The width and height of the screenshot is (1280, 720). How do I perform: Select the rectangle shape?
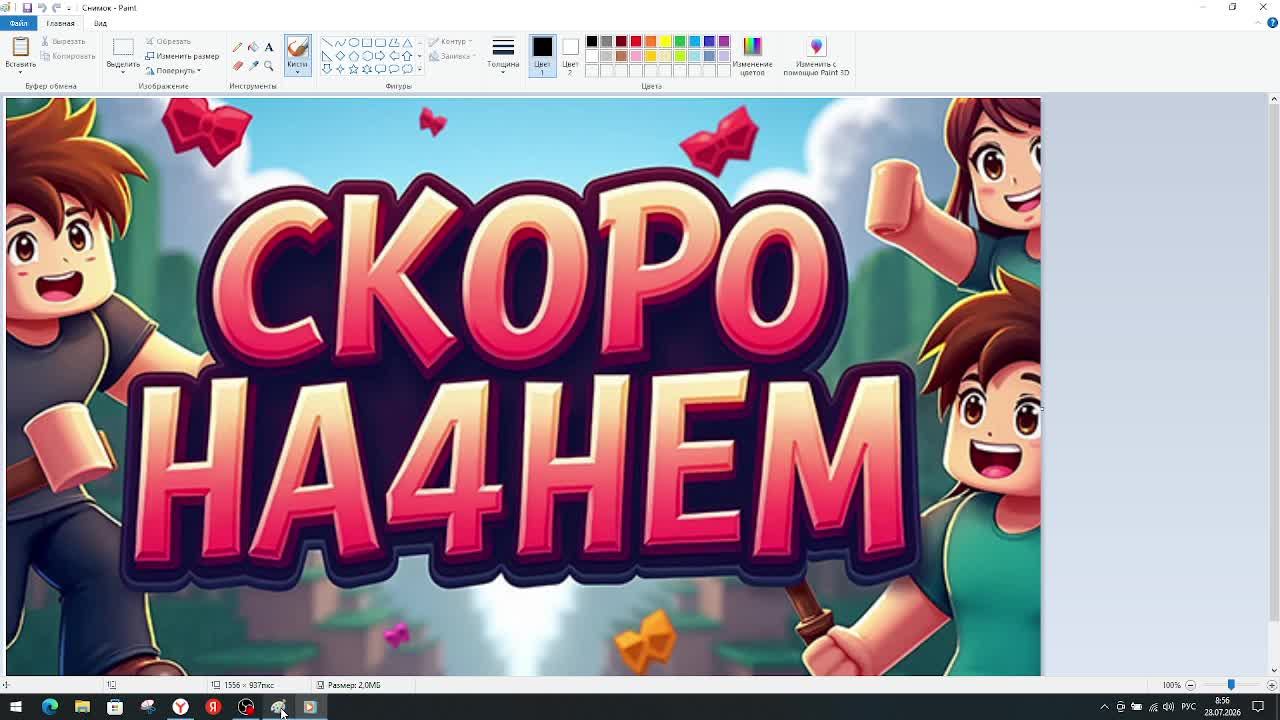(x=367, y=42)
